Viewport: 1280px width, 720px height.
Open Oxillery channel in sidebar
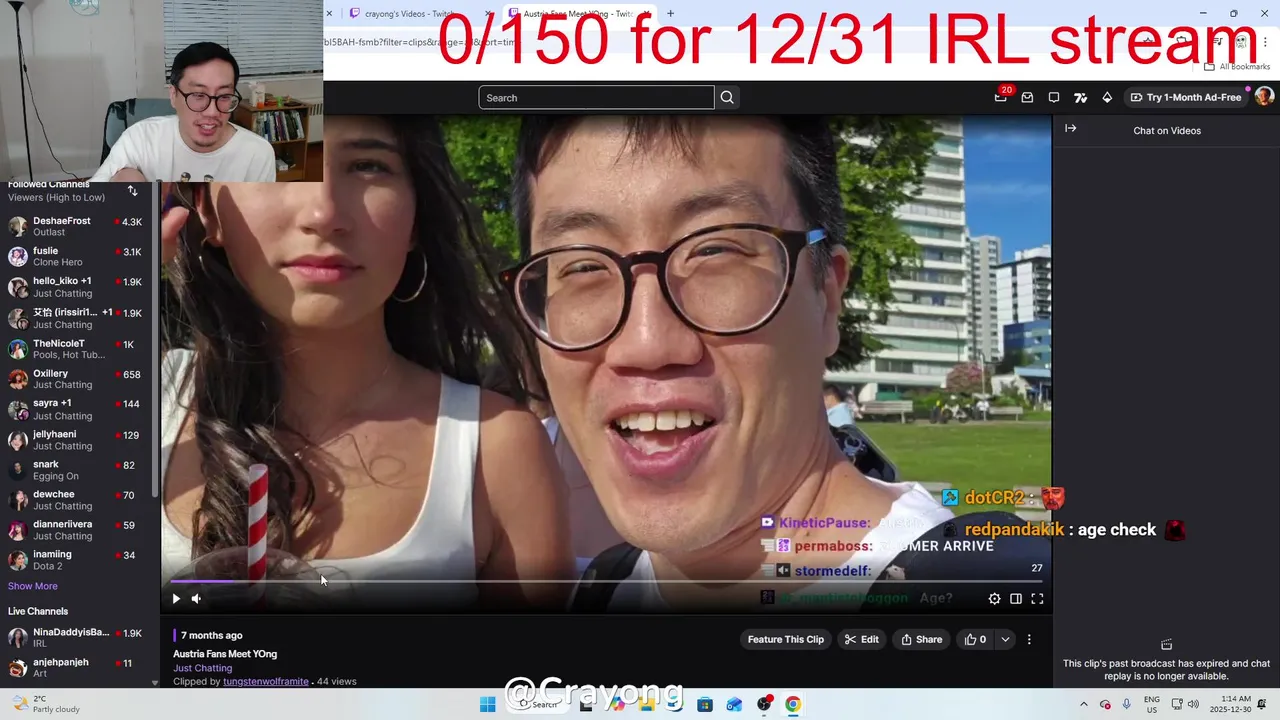coord(77,379)
